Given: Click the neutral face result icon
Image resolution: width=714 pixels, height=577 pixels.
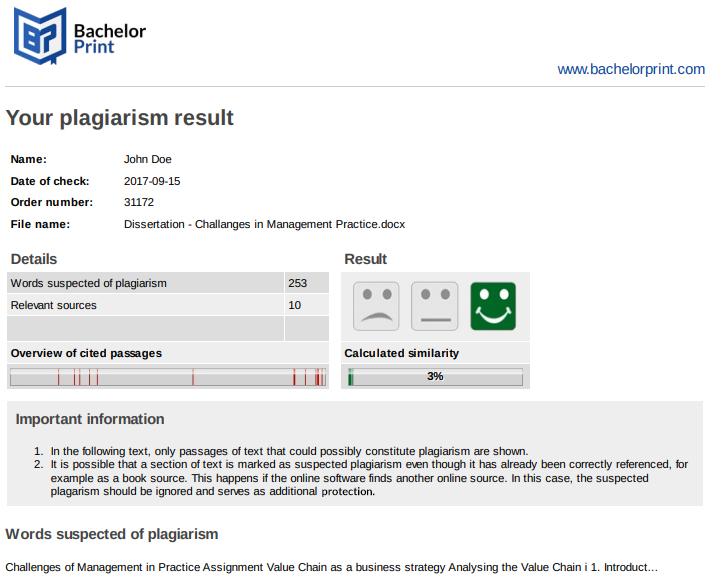Looking at the screenshot, I should (x=434, y=306).
